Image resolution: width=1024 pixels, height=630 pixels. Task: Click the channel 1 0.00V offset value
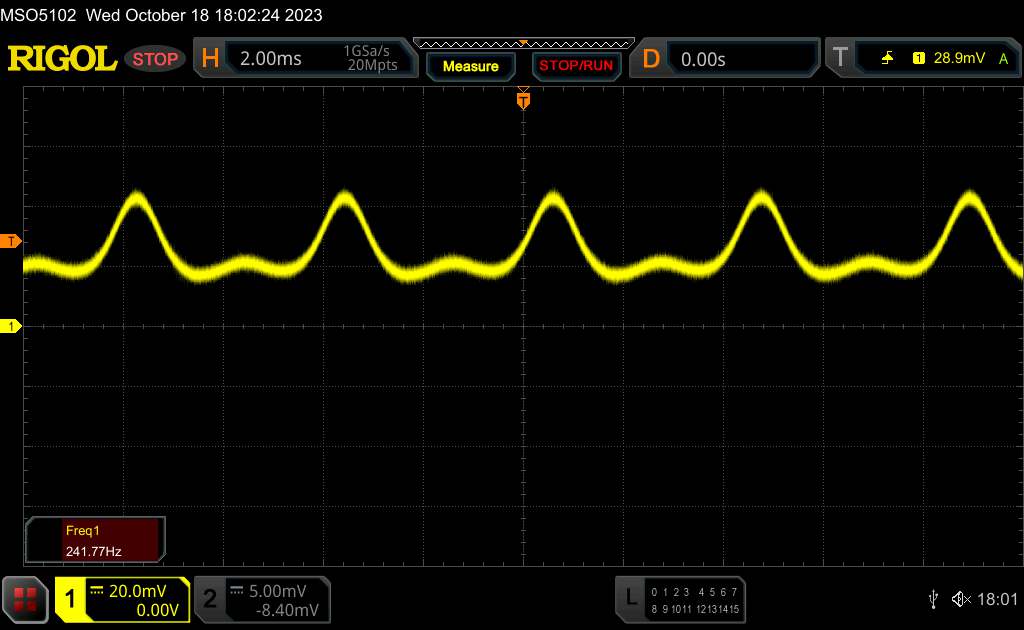pos(157,610)
